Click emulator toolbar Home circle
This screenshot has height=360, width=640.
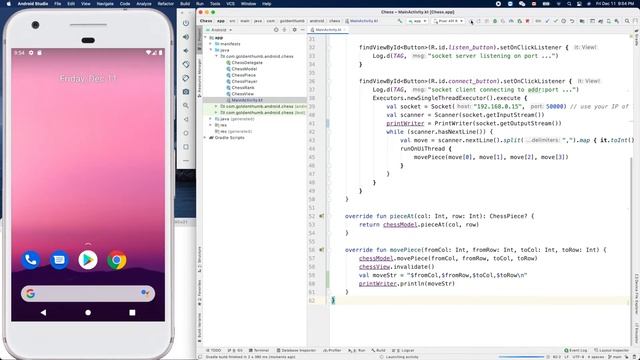186,133
